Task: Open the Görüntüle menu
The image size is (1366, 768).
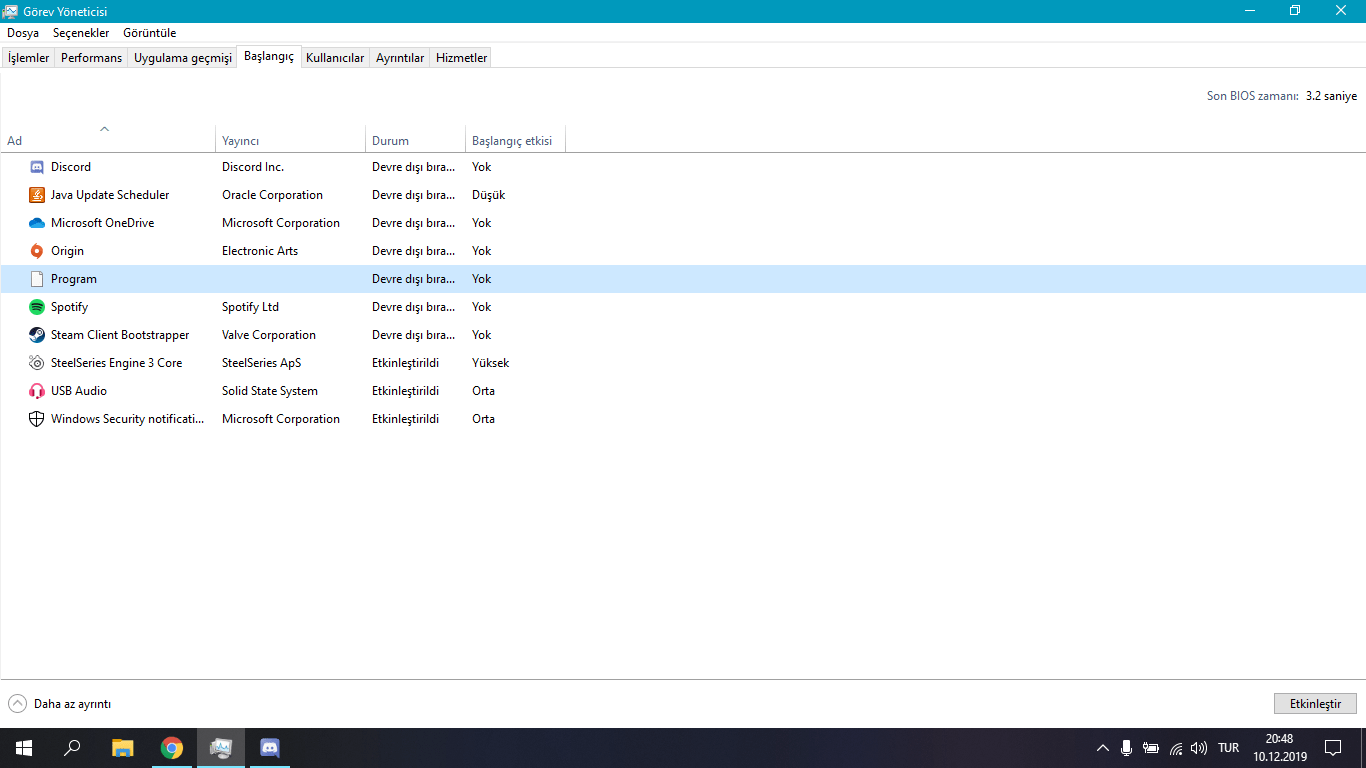Action: (x=149, y=33)
